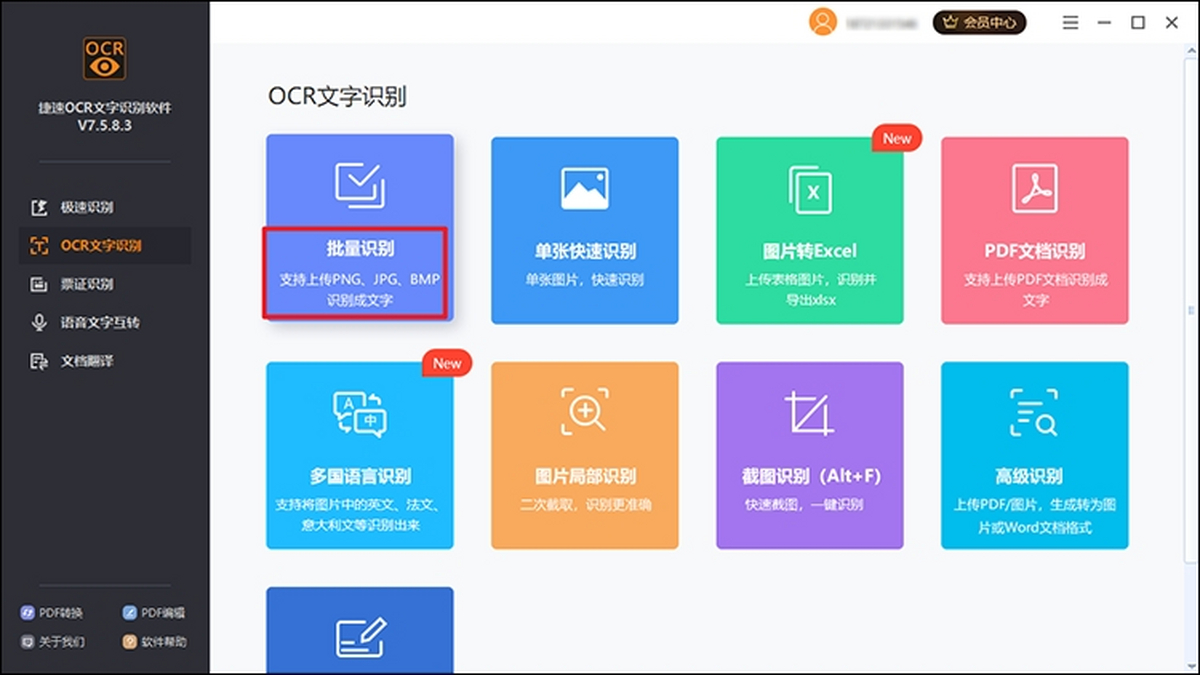
Task: Open the PDF文档识别 card
Action: click(1035, 230)
